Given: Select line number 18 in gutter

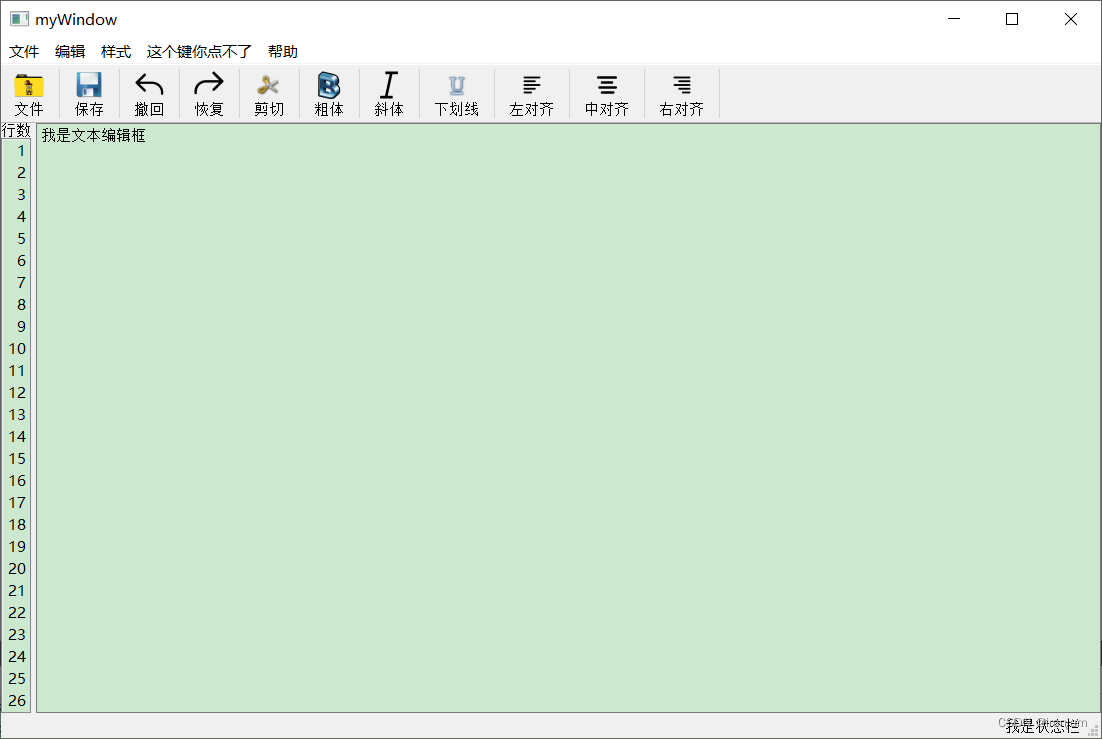Looking at the screenshot, I should point(17,525).
